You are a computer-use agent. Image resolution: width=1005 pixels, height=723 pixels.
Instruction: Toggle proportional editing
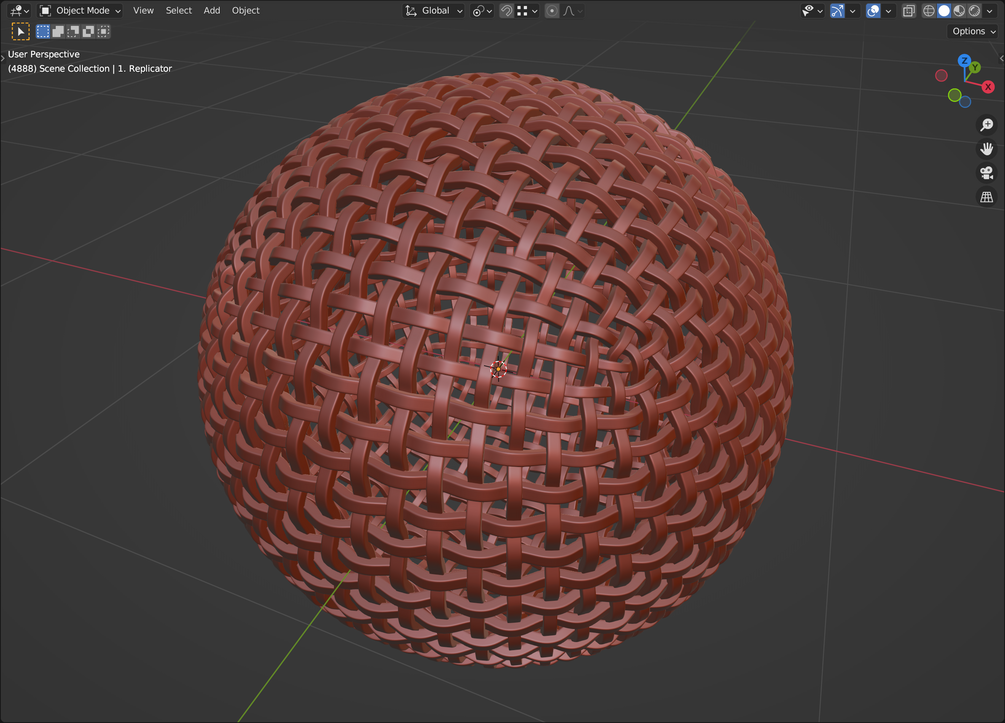(552, 10)
